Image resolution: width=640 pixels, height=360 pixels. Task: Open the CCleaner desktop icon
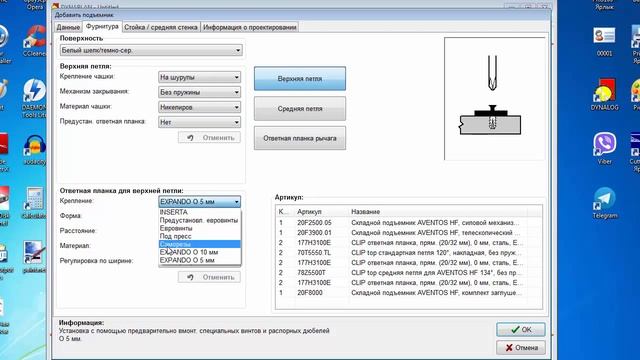tap(34, 40)
